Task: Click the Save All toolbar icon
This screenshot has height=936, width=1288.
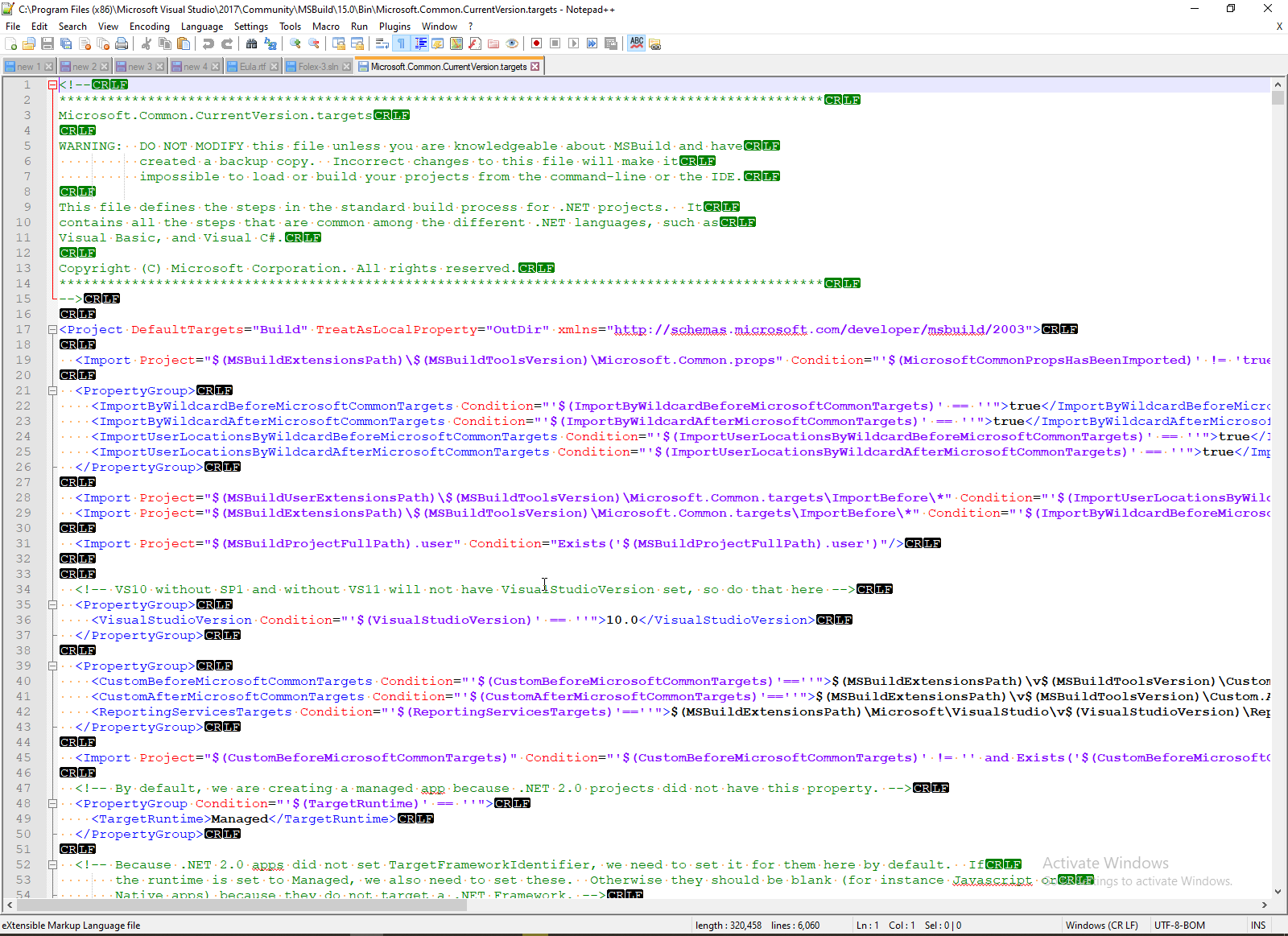Action: click(x=66, y=43)
